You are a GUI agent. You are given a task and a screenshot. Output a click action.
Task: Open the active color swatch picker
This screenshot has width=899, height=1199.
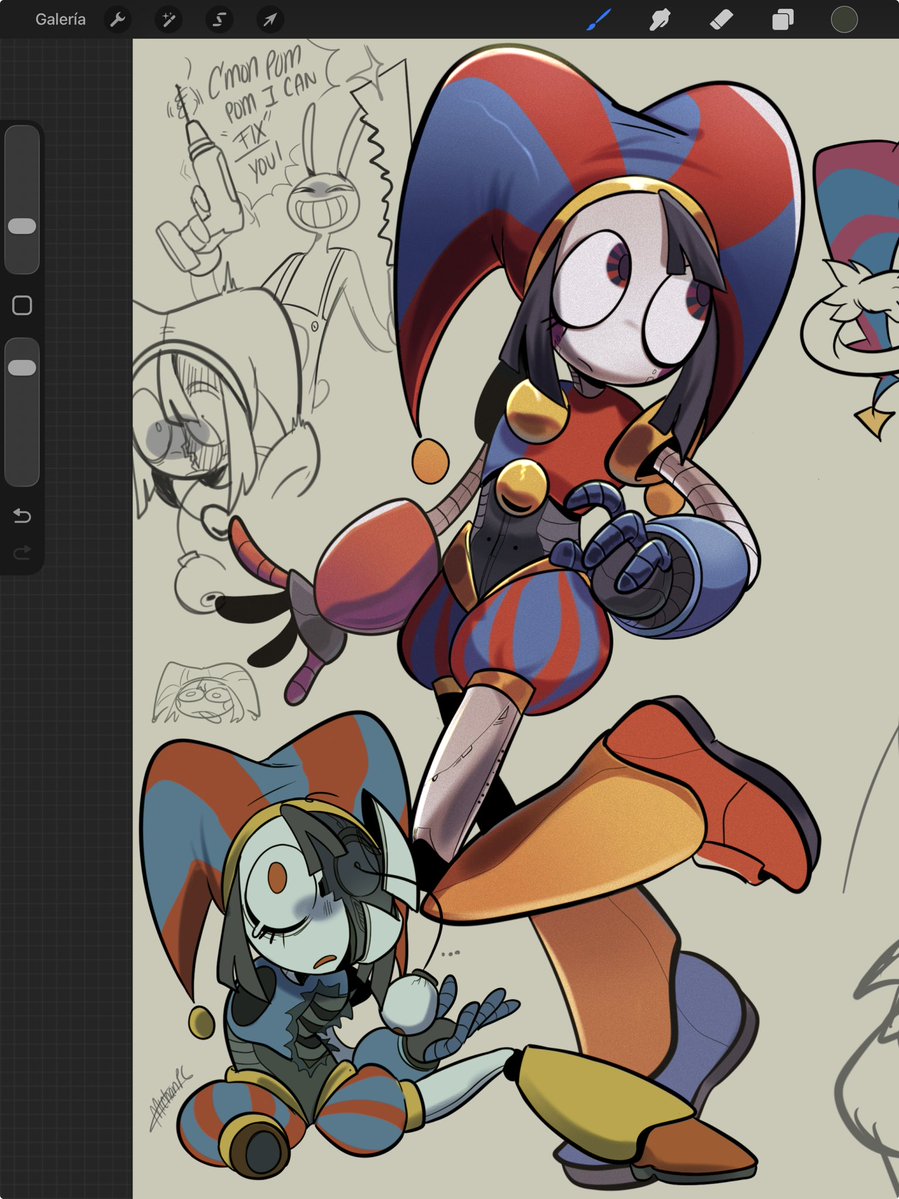pyautogui.click(x=844, y=20)
